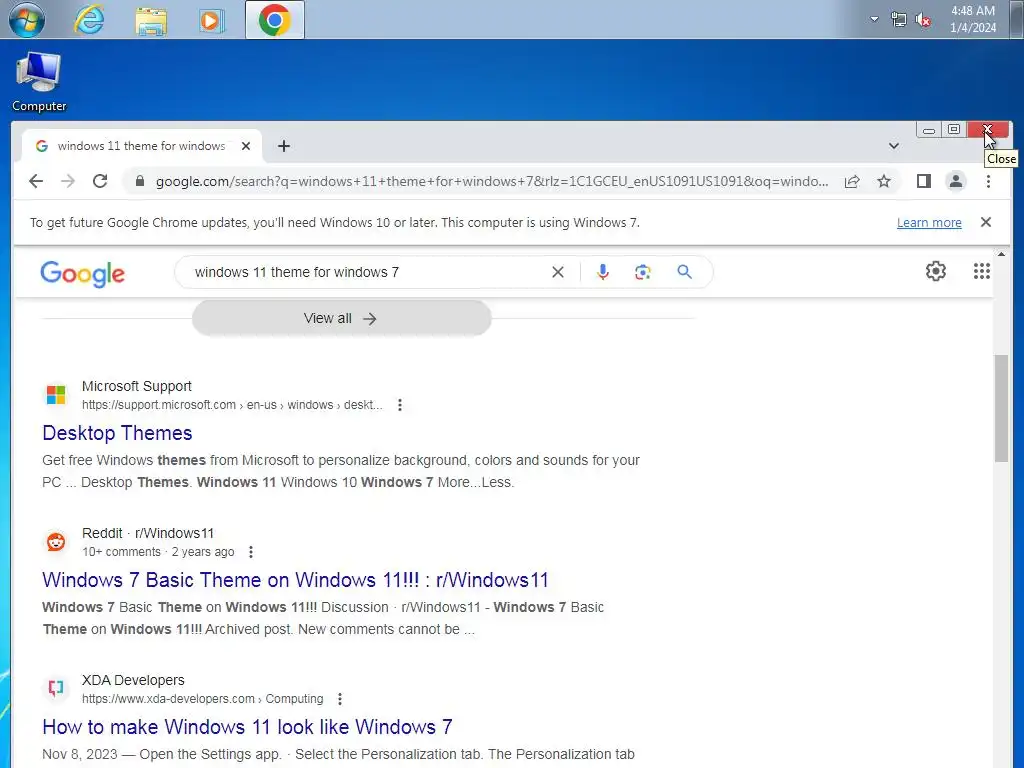This screenshot has height=768, width=1024.
Task: Submit search with magnifier icon
Action: [684, 272]
